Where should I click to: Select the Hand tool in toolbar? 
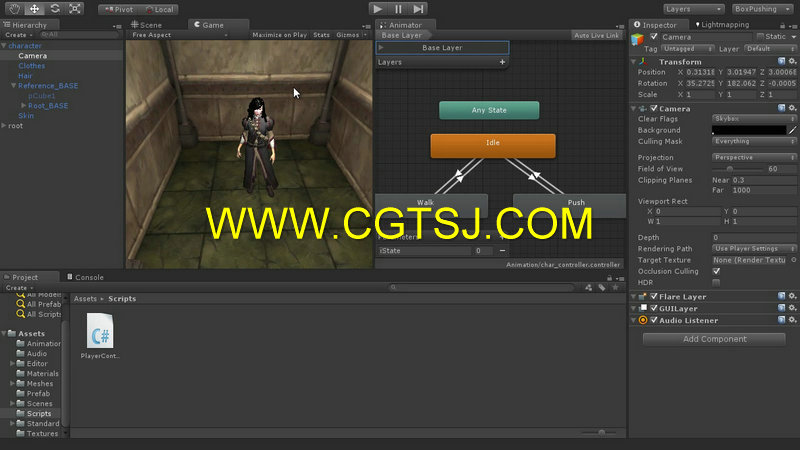click(14, 9)
